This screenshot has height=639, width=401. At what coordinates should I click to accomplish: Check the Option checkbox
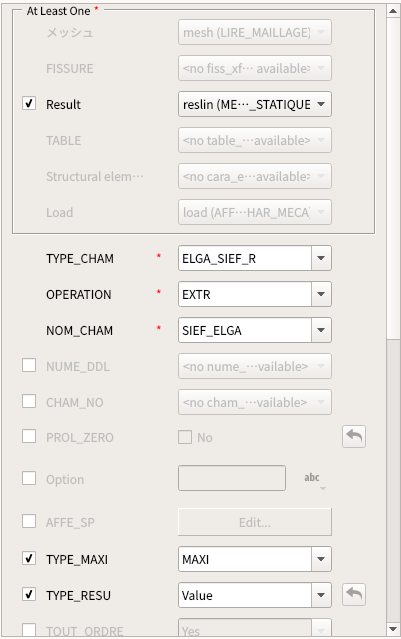[x=29, y=478]
